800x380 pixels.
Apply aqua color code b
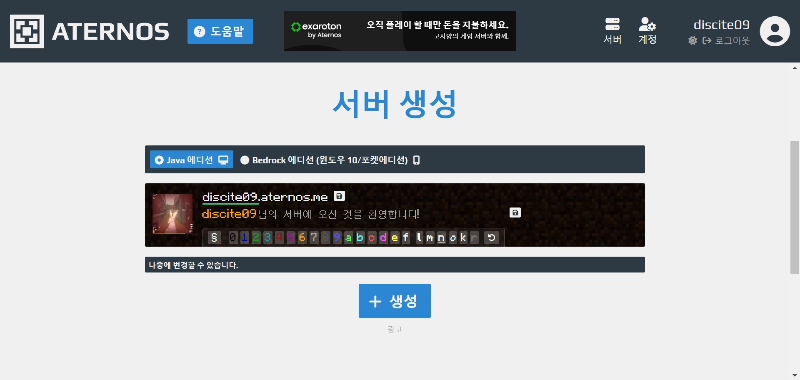tap(360, 238)
